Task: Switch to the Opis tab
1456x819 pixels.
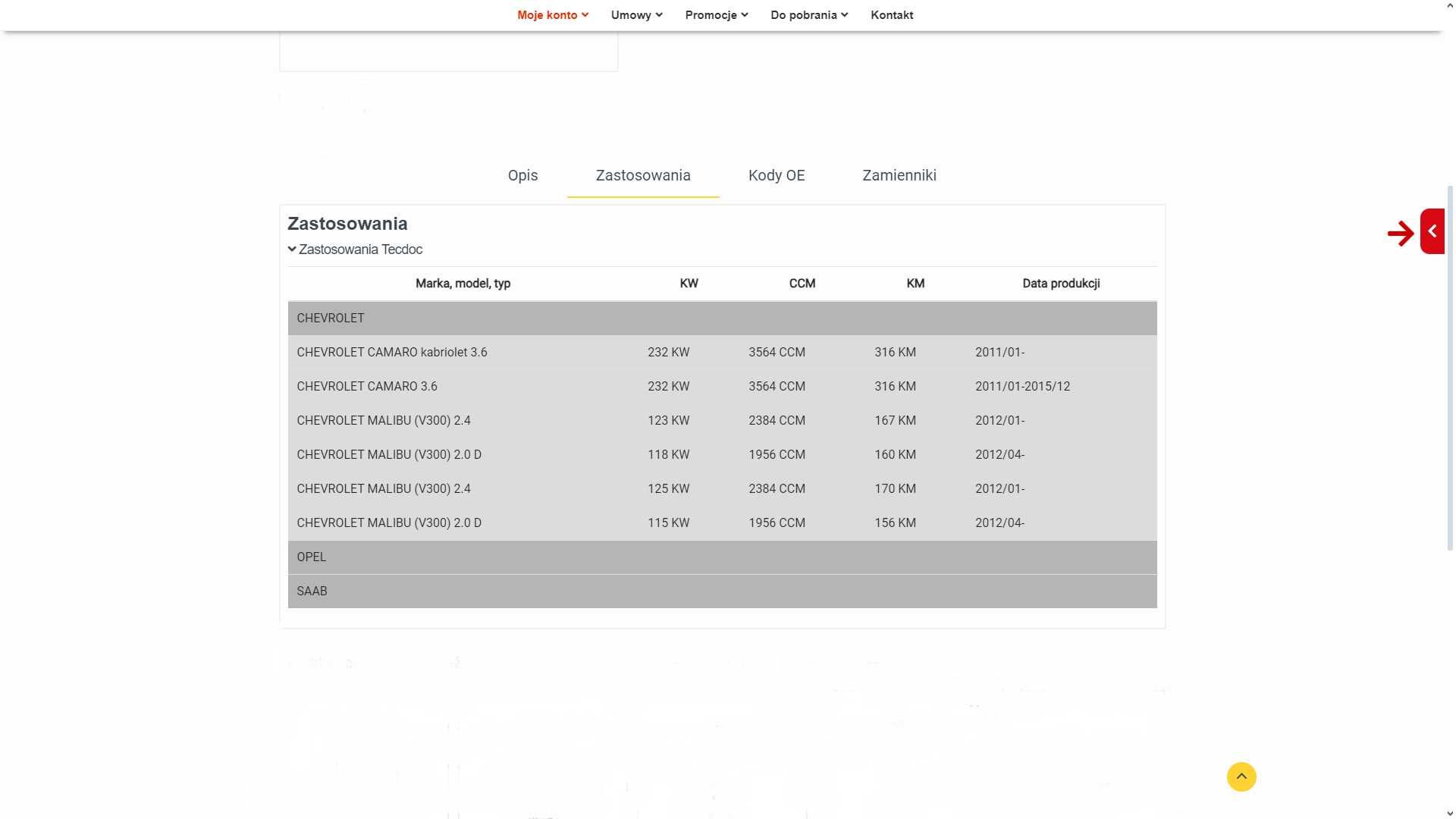Action: (522, 175)
